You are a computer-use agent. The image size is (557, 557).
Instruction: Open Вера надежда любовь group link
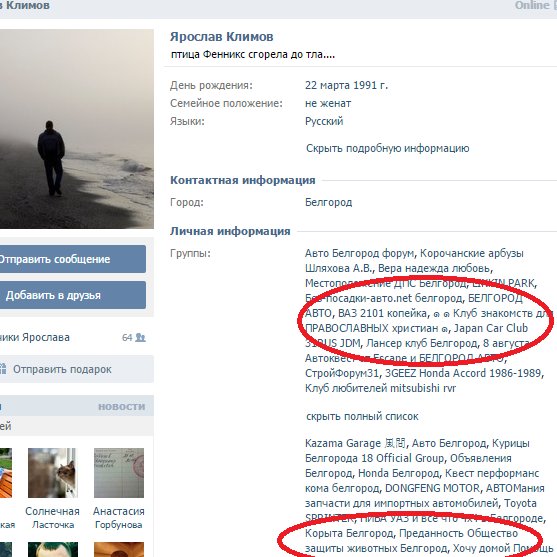(x=434, y=268)
